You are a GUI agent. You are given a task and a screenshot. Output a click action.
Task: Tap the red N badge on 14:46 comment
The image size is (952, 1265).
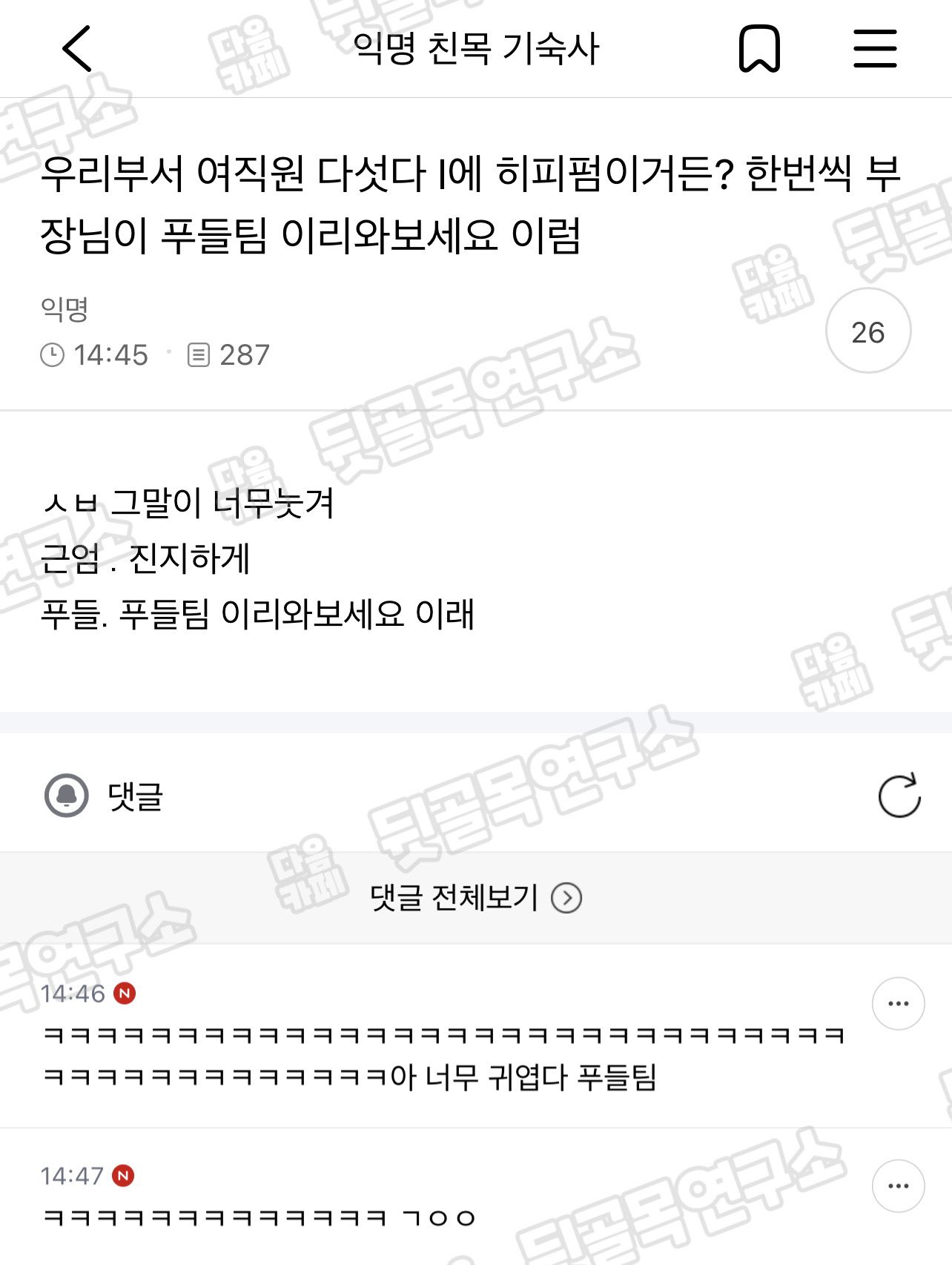[125, 993]
